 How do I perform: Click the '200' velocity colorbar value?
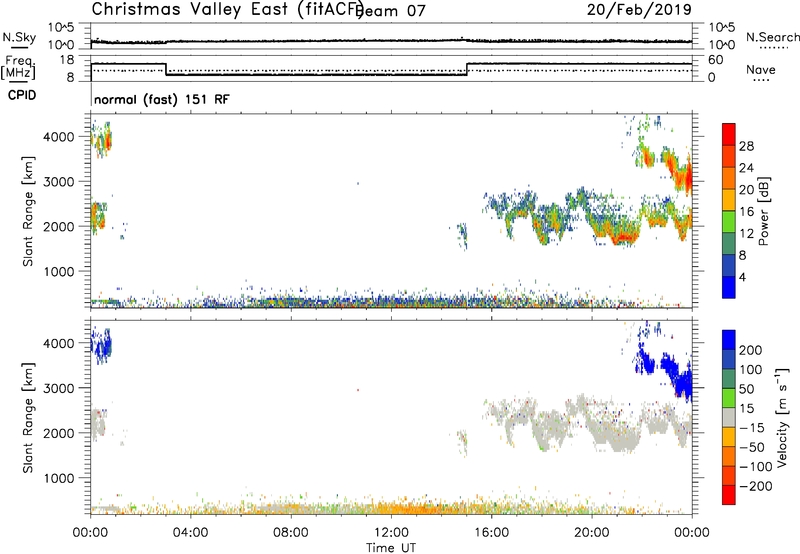[x=751, y=350]
